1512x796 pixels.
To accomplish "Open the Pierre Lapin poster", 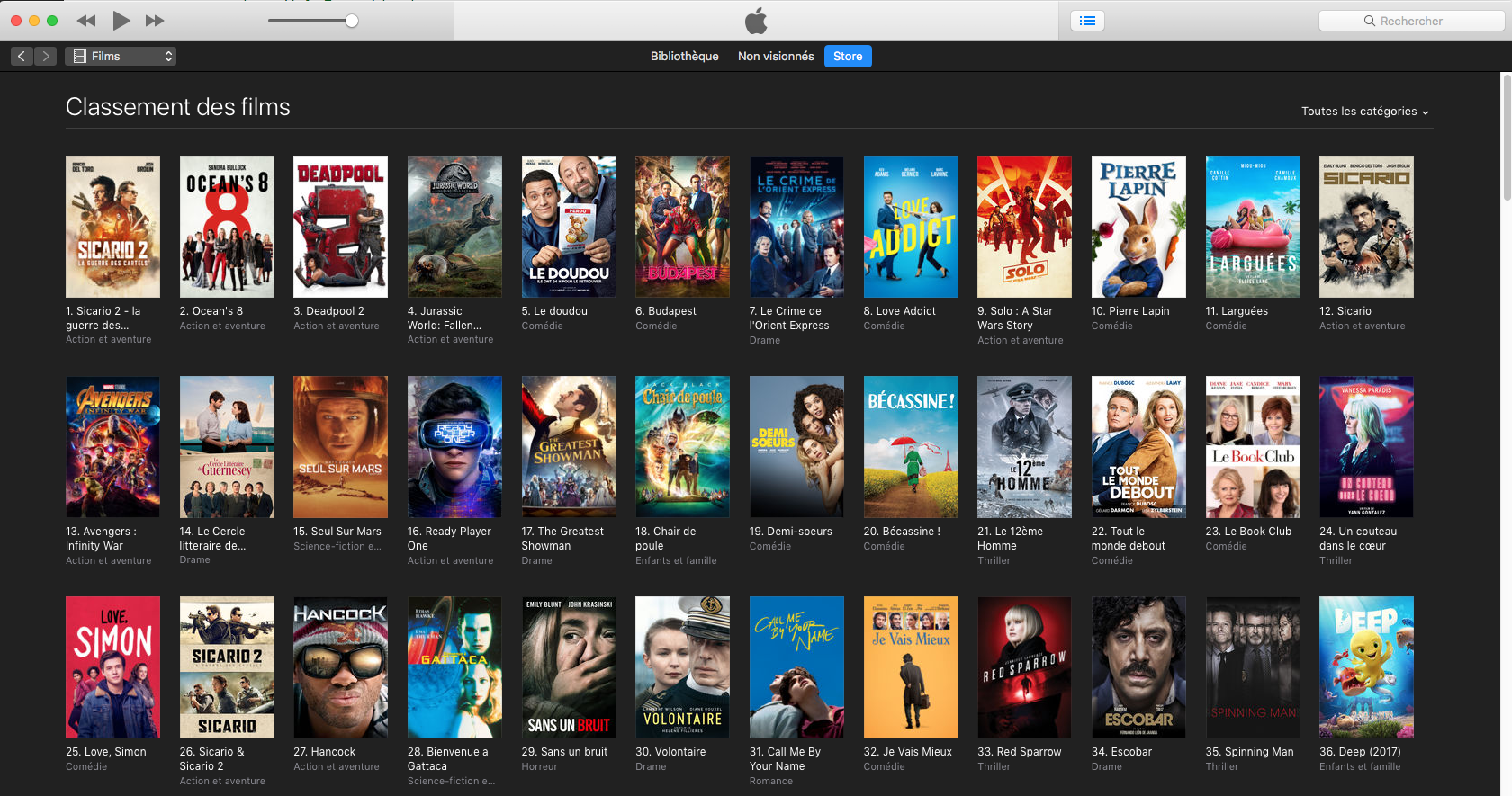I will [1138, 227].
